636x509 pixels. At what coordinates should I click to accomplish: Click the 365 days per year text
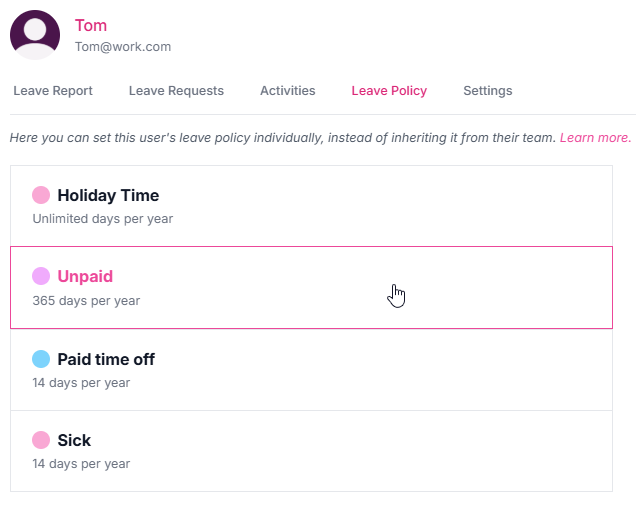(86, 301)
